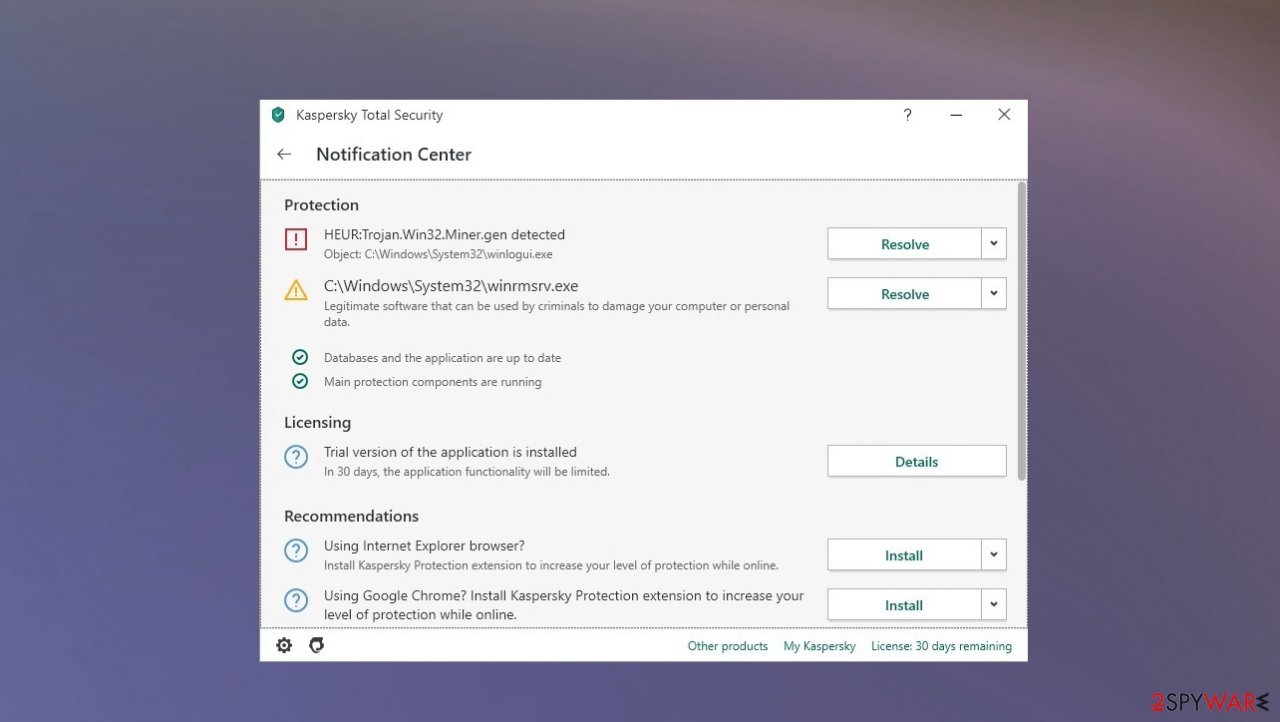
Task: Open the My Kaspersky link
Action: tap(820, 646)
